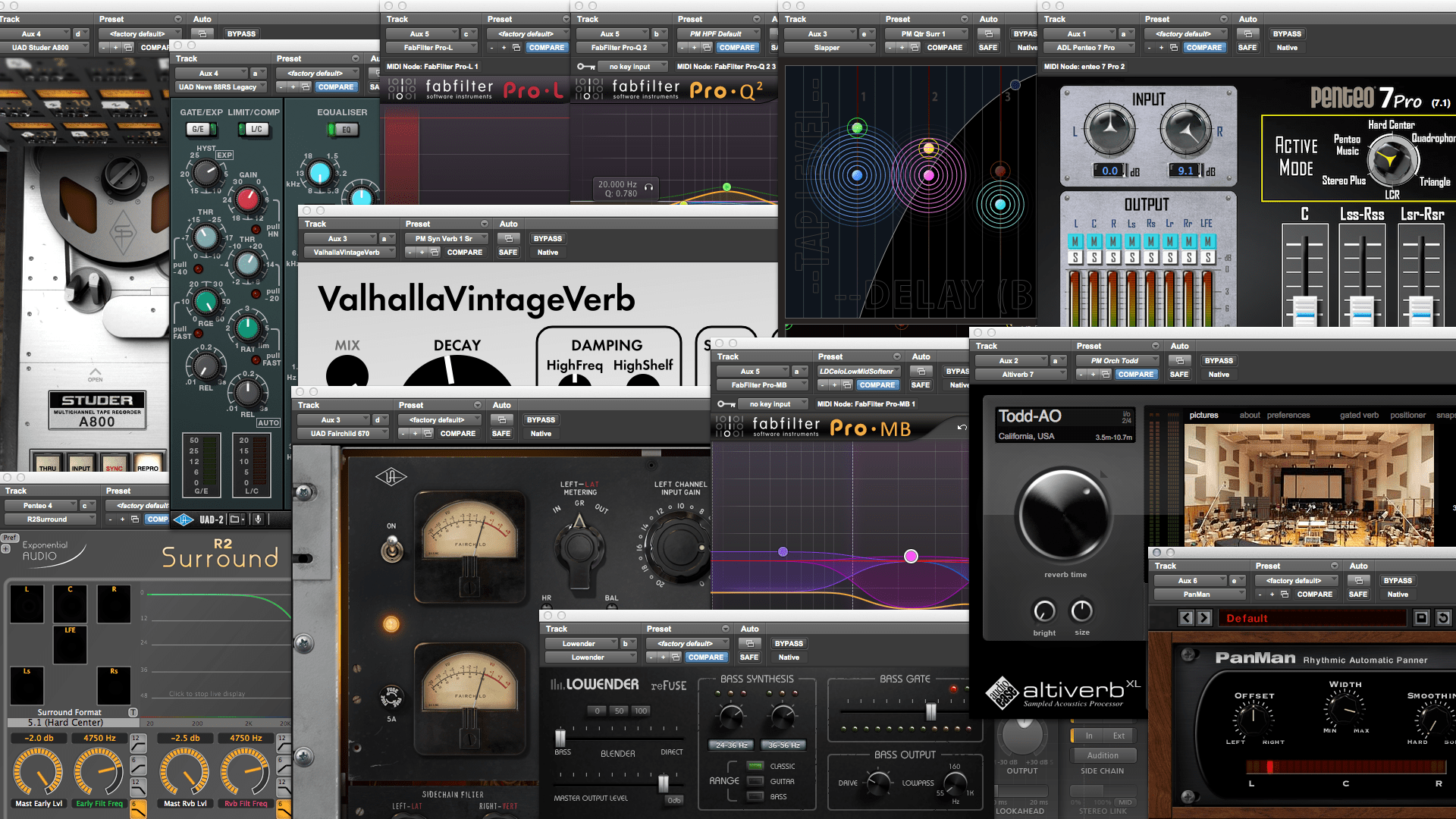
Task: Click COMPARE in PanMan window
Action: click(1314, 595)
